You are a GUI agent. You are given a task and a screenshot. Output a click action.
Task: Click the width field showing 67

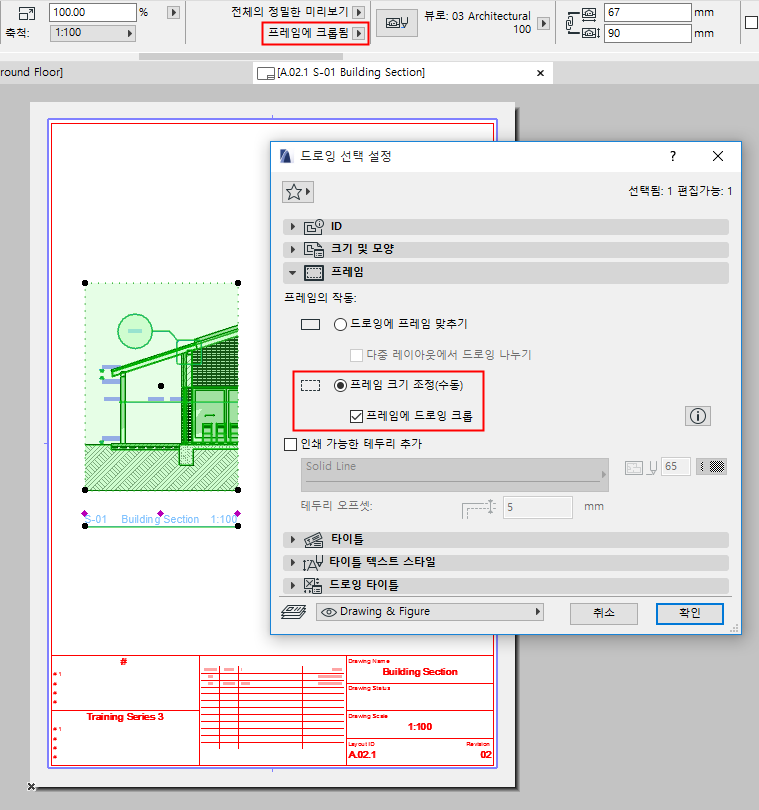click(x=647, y=12)
